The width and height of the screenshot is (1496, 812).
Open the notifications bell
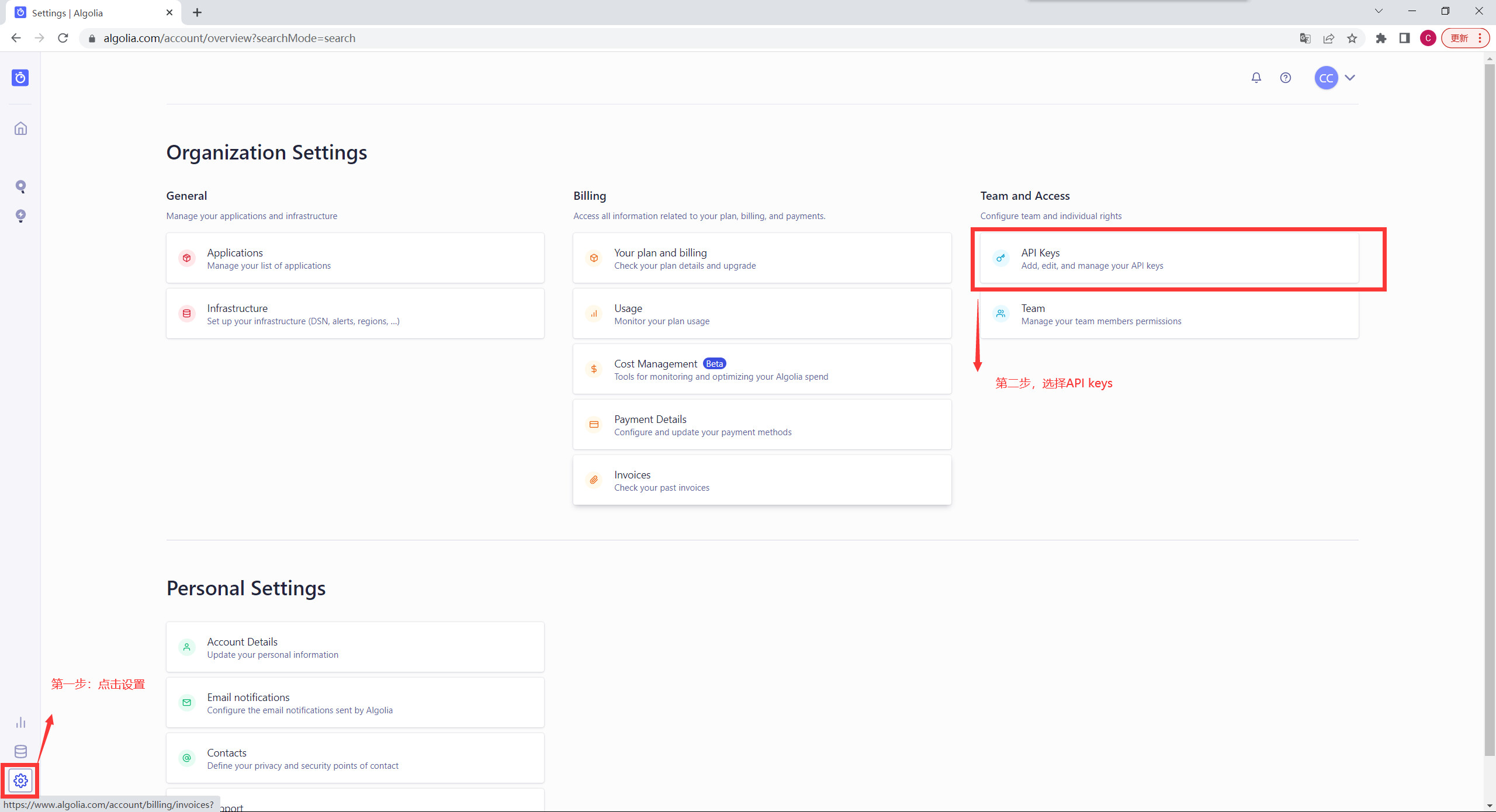coord(1256,78)
